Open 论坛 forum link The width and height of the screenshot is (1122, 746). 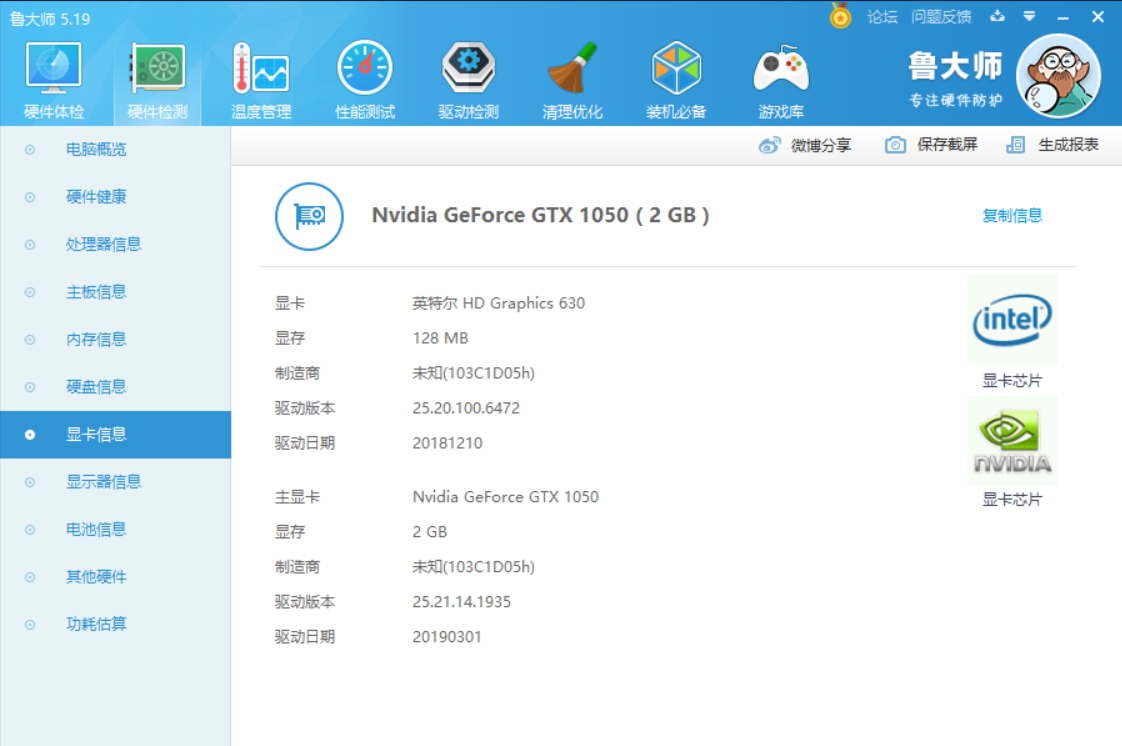(x=882, y=16)
